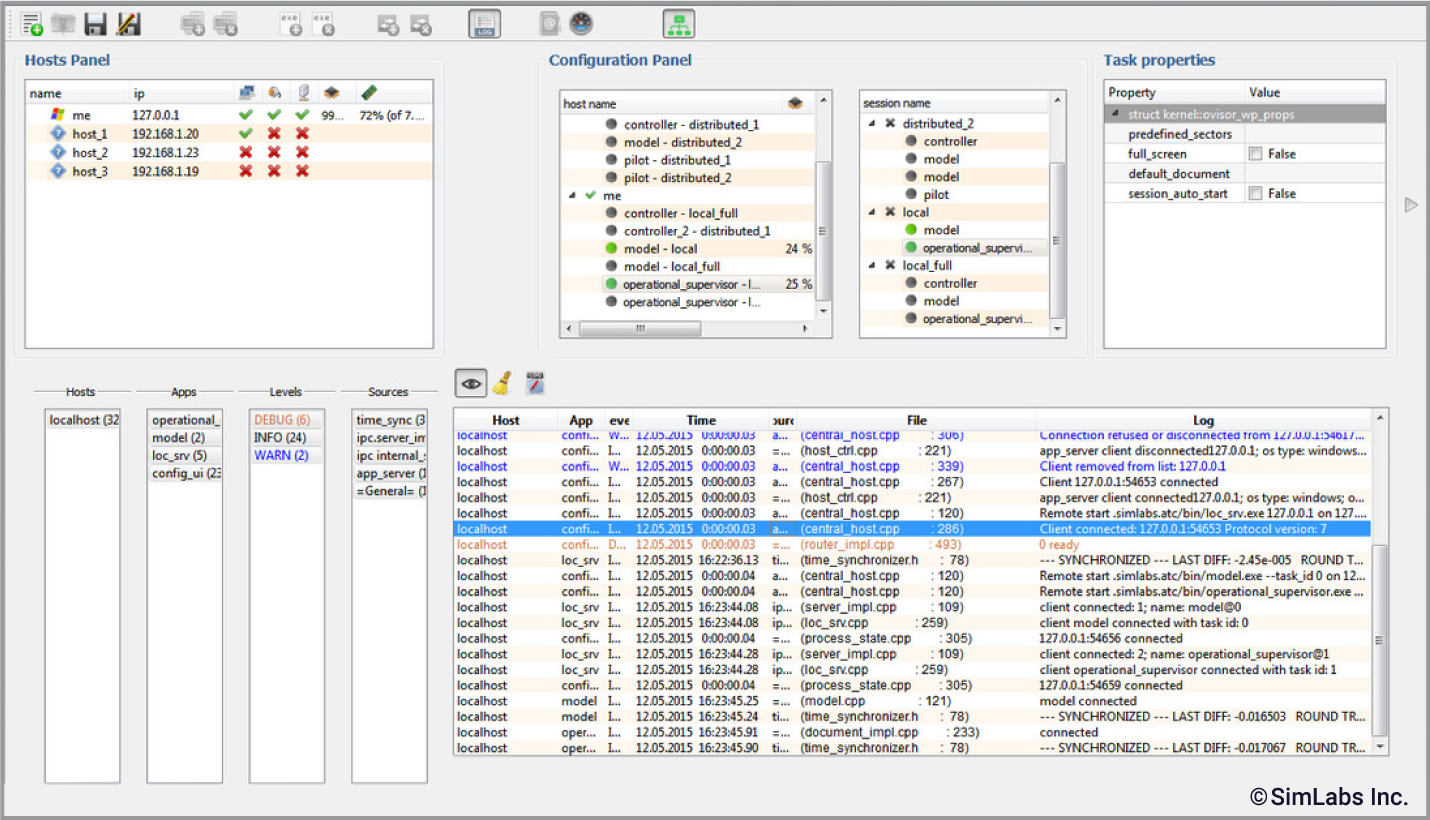Enable the session_auto_start checkbox
The height and width of the screenshot is (820, 1430).
[x=1255, y=194]
